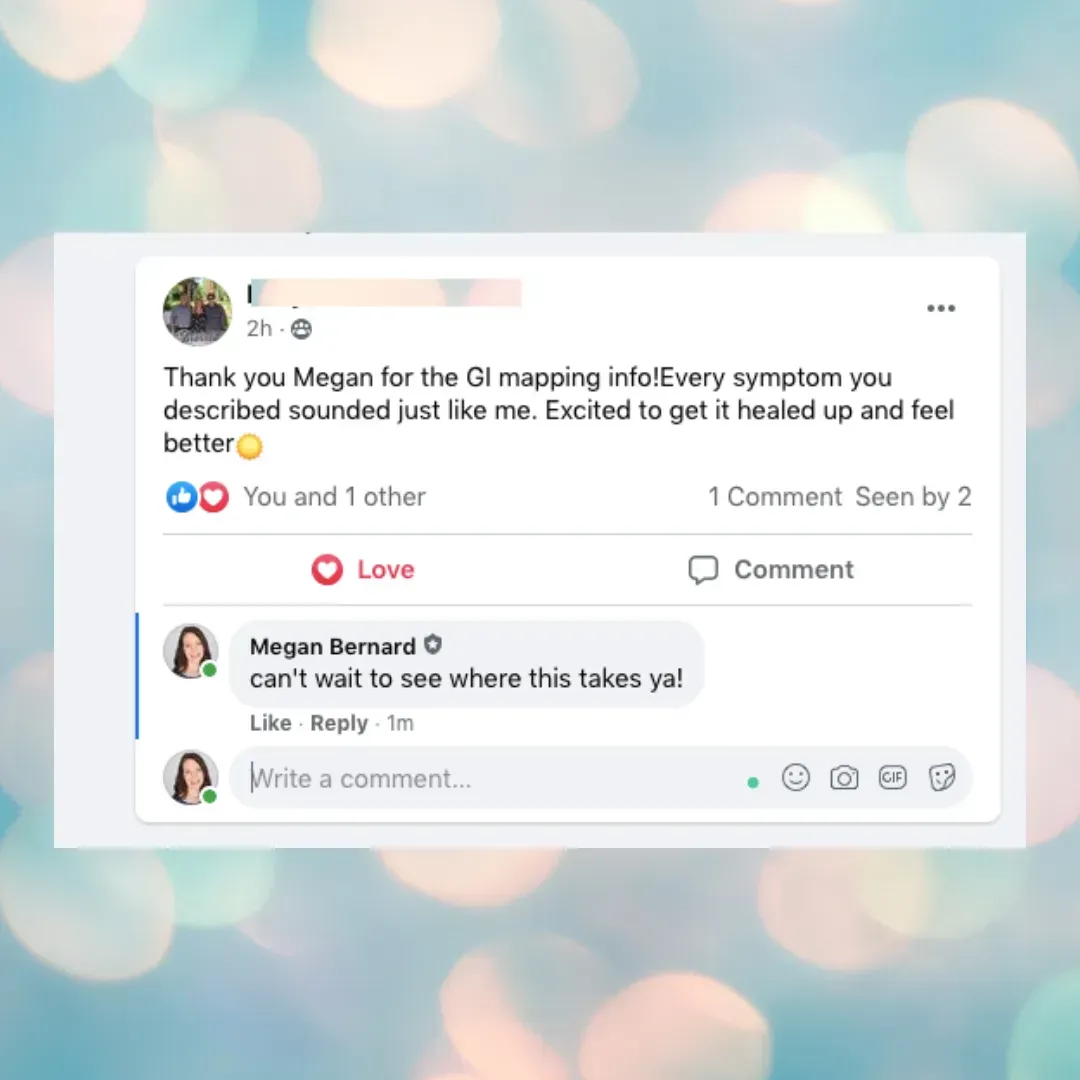Open the 1 Comment count link

click(x=775, y=497)
